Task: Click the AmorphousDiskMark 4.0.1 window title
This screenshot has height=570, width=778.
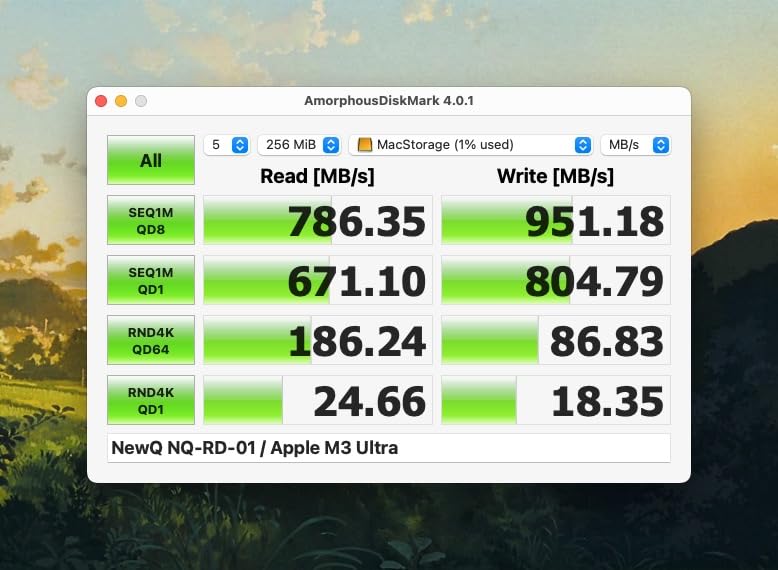Action: pyautogui.click(x=389, y=101)
